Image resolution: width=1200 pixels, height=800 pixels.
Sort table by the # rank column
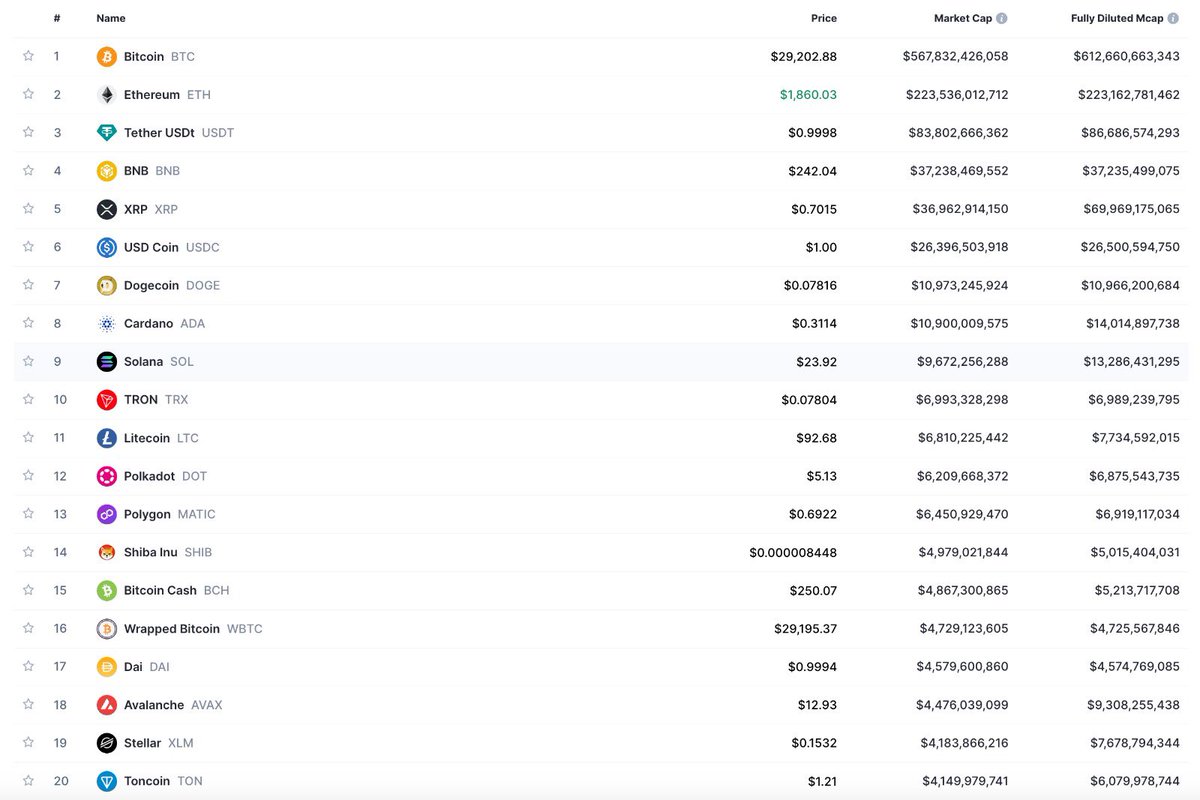[x=57, y=18]
